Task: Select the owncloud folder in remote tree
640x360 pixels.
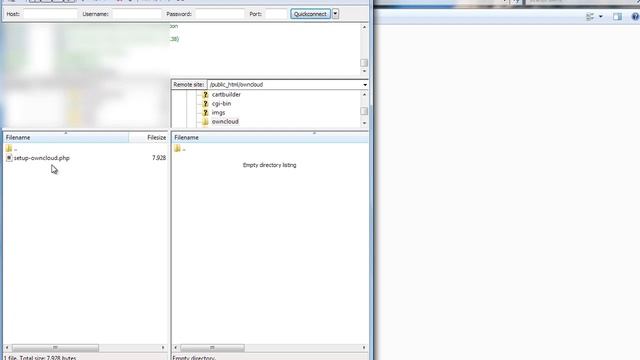Action: pyautogui.click(x=225, y=122)
